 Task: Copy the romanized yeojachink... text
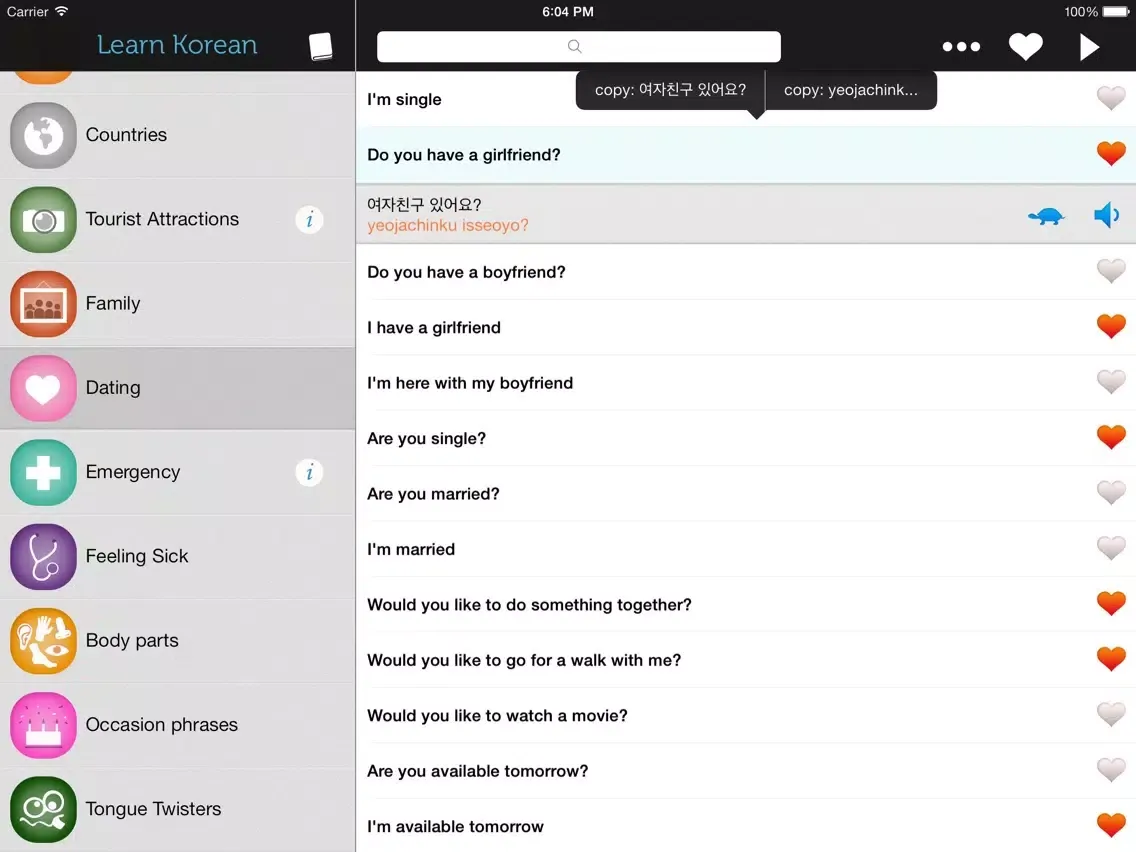tap(850, 90)
